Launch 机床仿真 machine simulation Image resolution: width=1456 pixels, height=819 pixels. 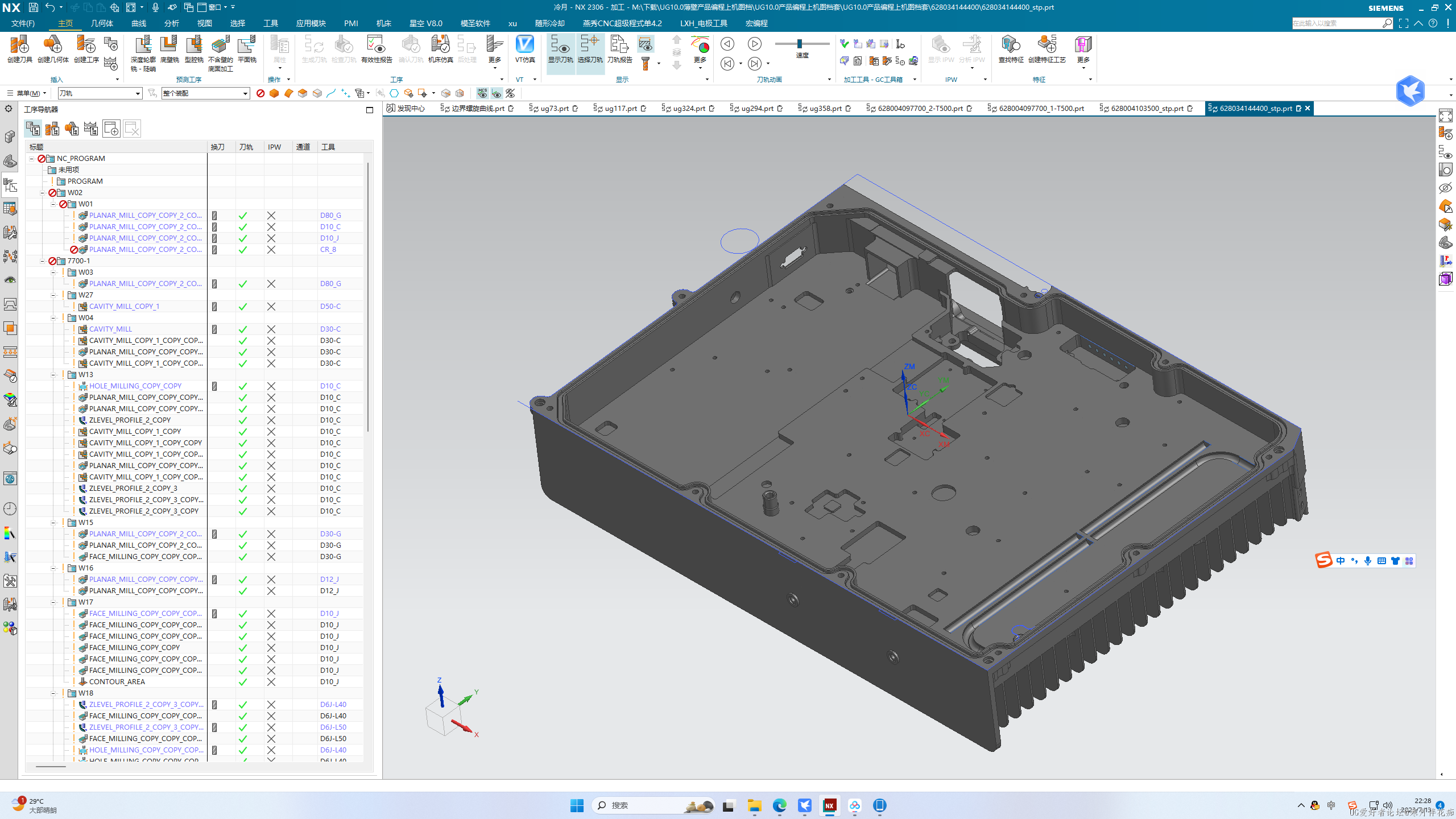(441, 49)
